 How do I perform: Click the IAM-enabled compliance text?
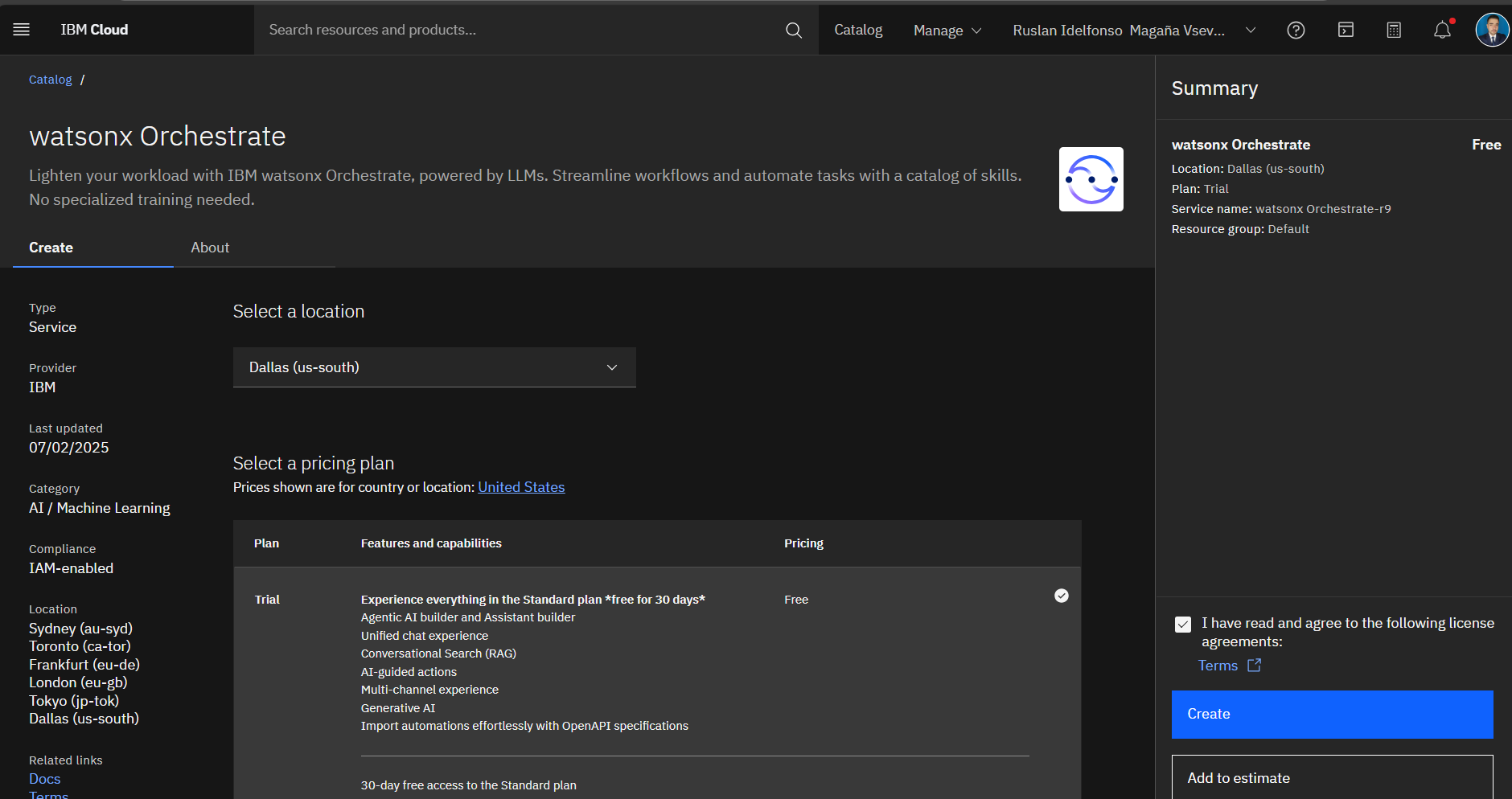tap(71, 568)
